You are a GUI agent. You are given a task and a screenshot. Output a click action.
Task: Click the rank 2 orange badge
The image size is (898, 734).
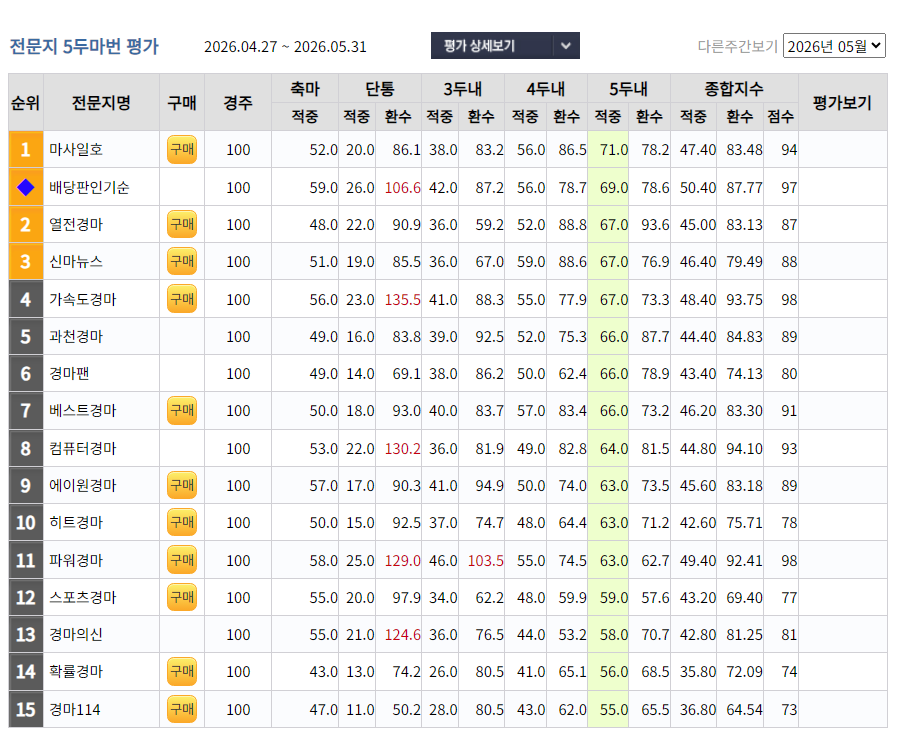click(26, 224)
